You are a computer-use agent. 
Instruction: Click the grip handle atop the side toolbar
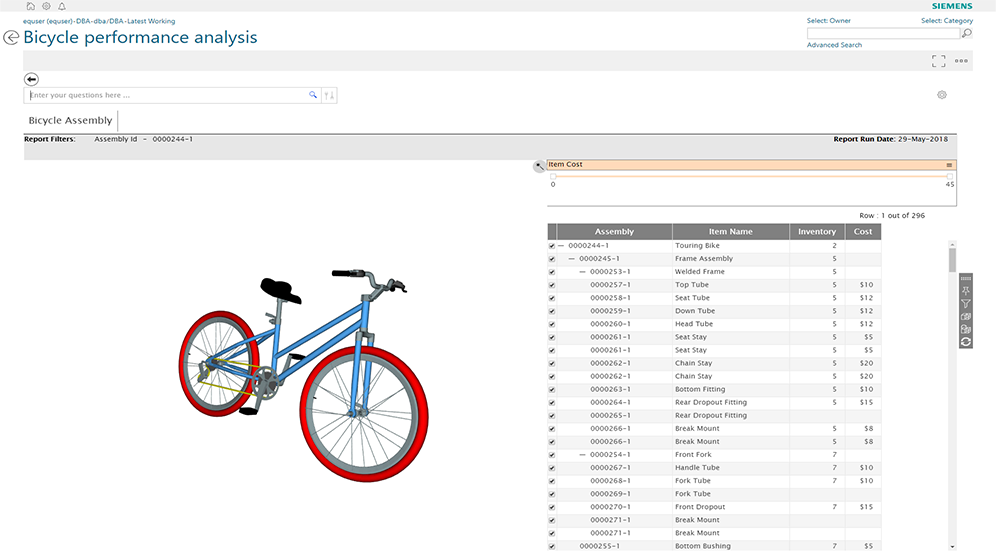click(x=966, y=279)
